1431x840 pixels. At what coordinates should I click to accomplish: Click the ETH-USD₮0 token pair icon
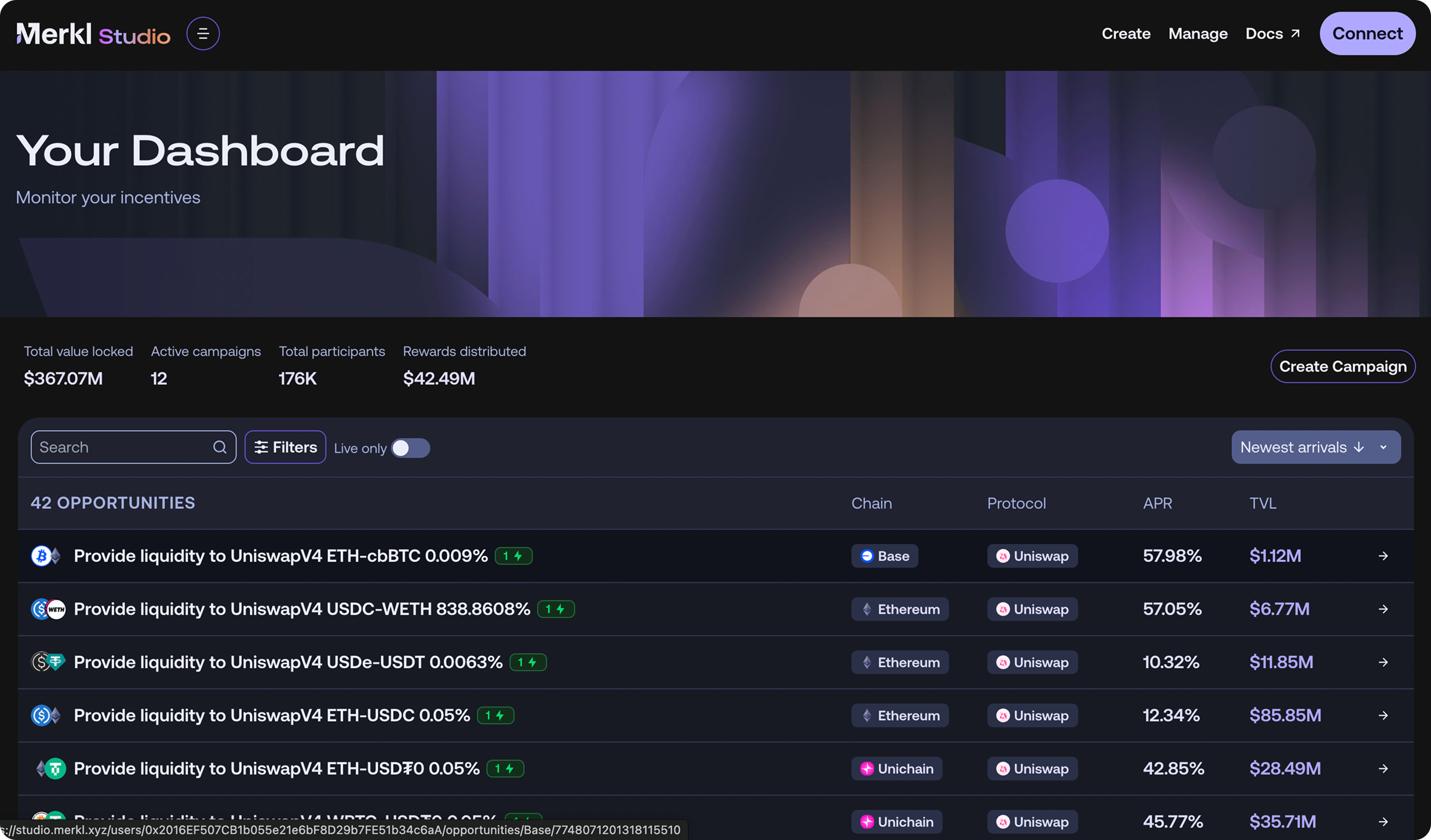pos(51,768)
